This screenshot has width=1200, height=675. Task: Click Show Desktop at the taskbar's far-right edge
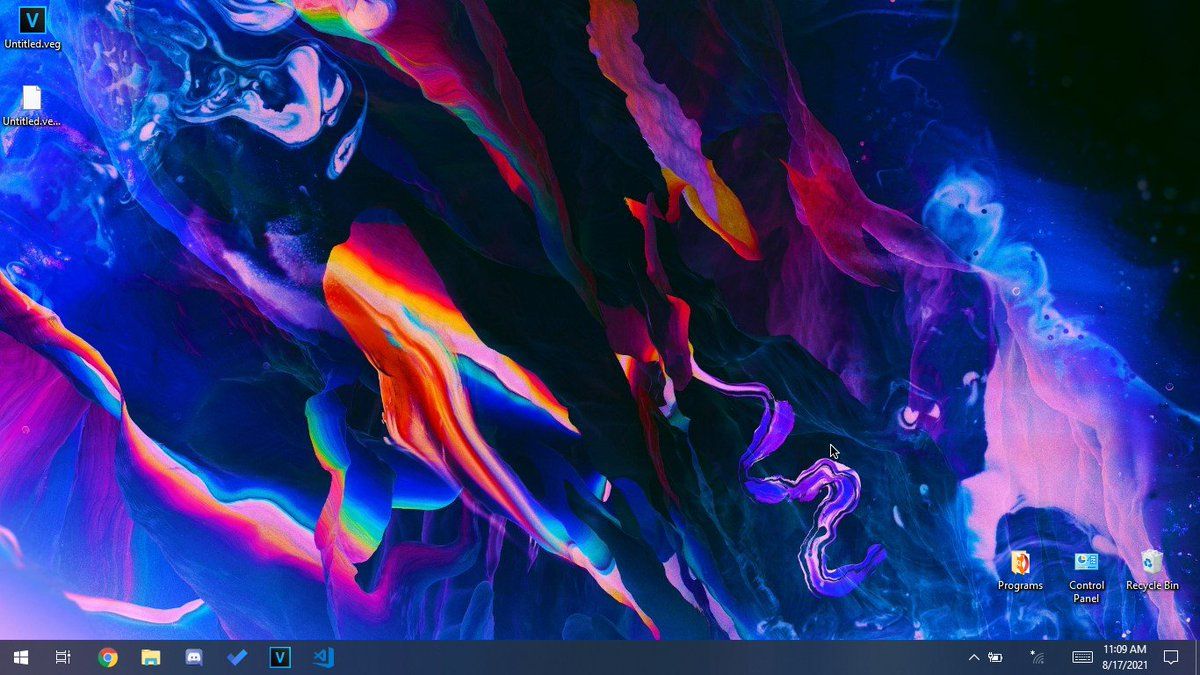pyautogui.click(x=1197, y=657)
